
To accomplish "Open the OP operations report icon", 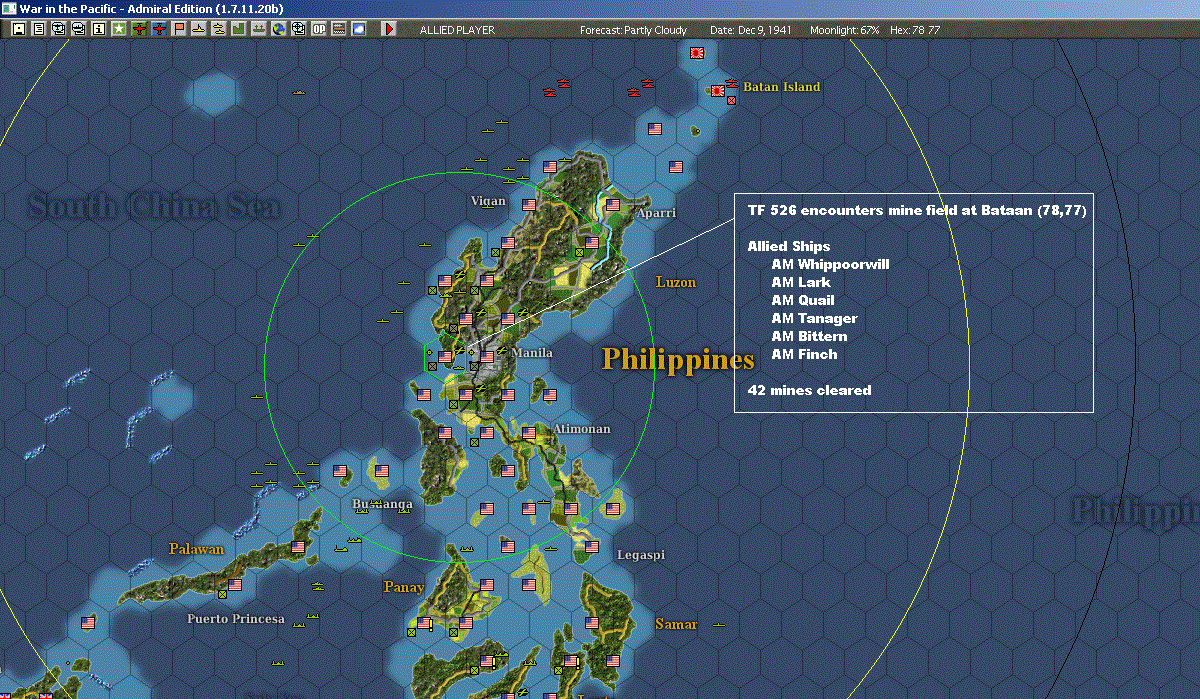I will [318, 29].
